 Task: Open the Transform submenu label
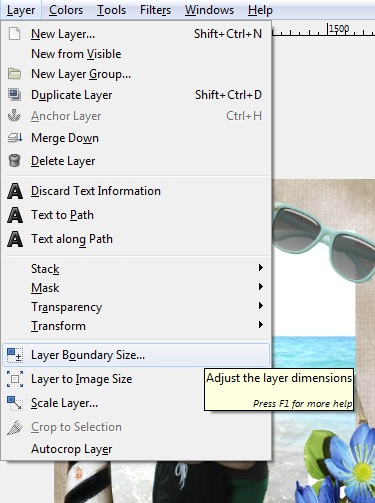(x=58, y=326)
